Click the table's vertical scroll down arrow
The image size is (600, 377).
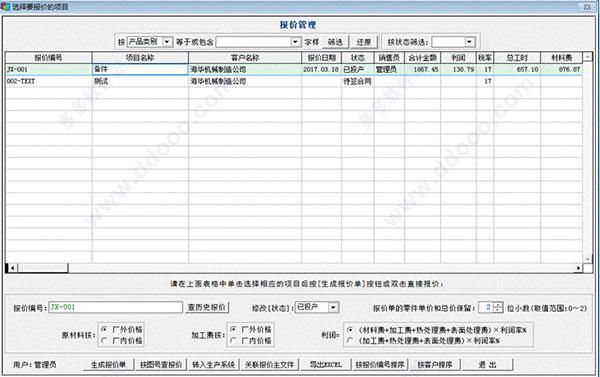coord(587,259)
